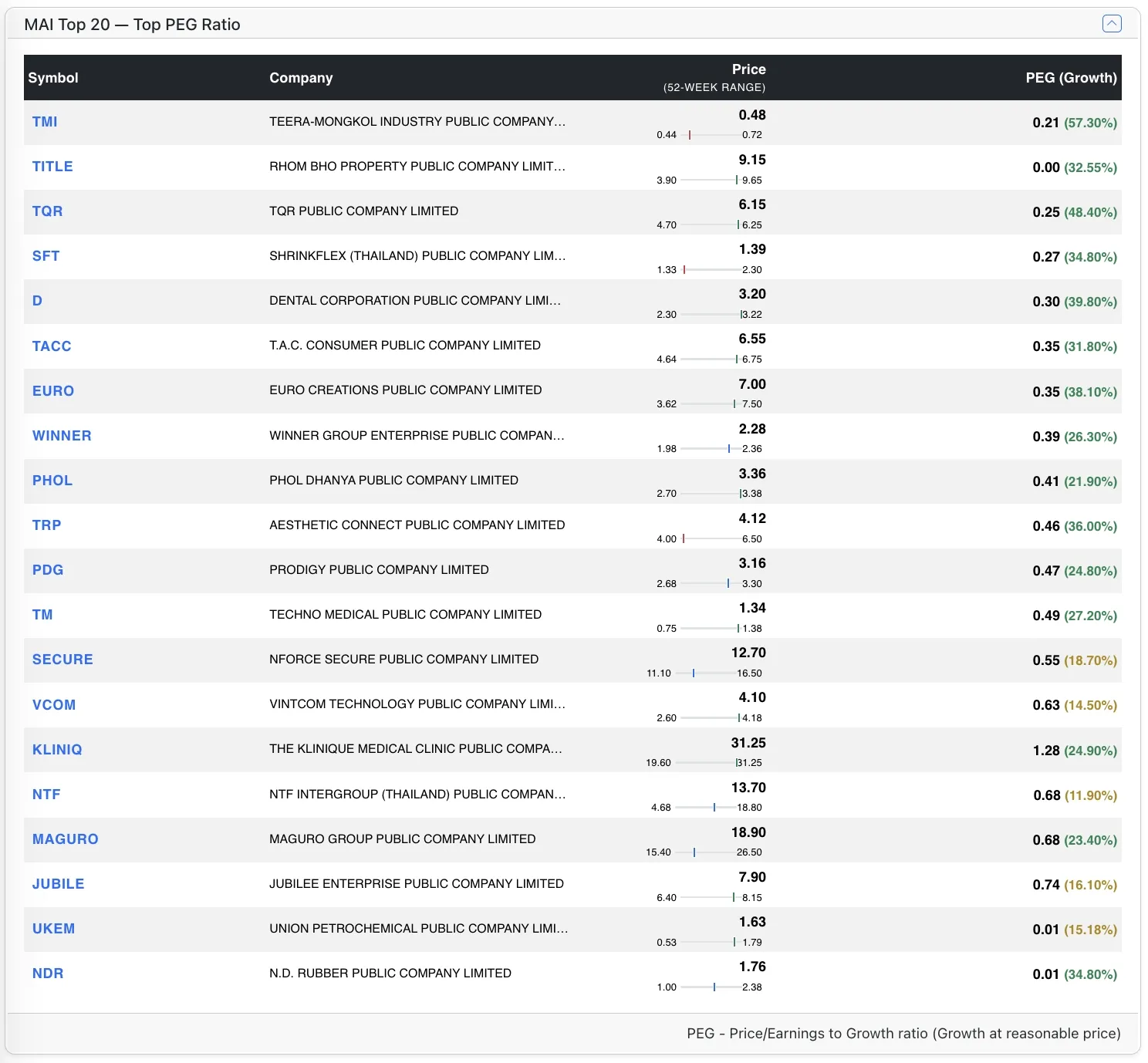Open the TRP stock symbol link
This screenshot has width=1148, height=1063.
click(46, 525)
